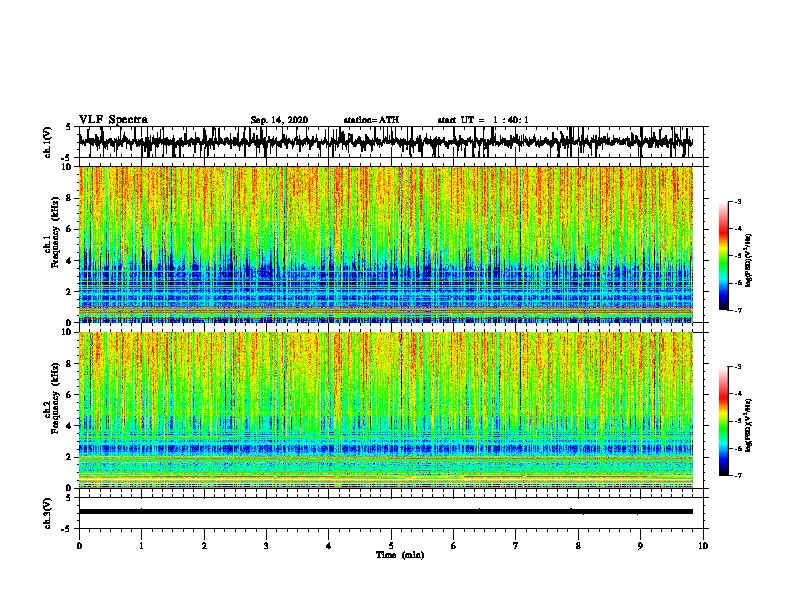
Task: Click the "1" tick on the time axis
Action: tap(141, 546)
